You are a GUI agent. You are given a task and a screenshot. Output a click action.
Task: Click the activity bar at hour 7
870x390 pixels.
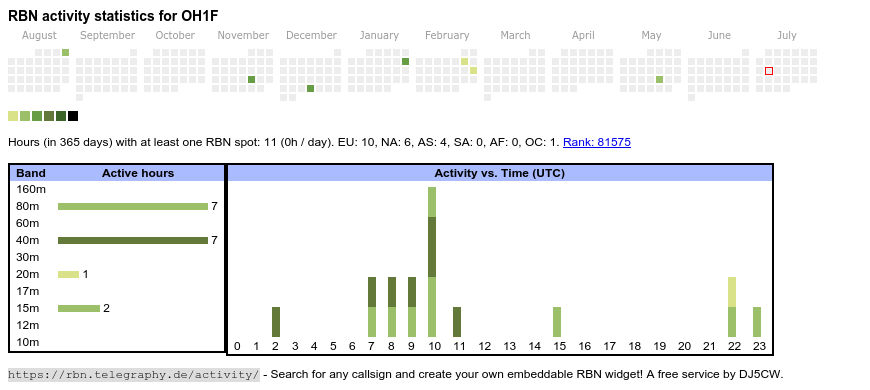372,307
